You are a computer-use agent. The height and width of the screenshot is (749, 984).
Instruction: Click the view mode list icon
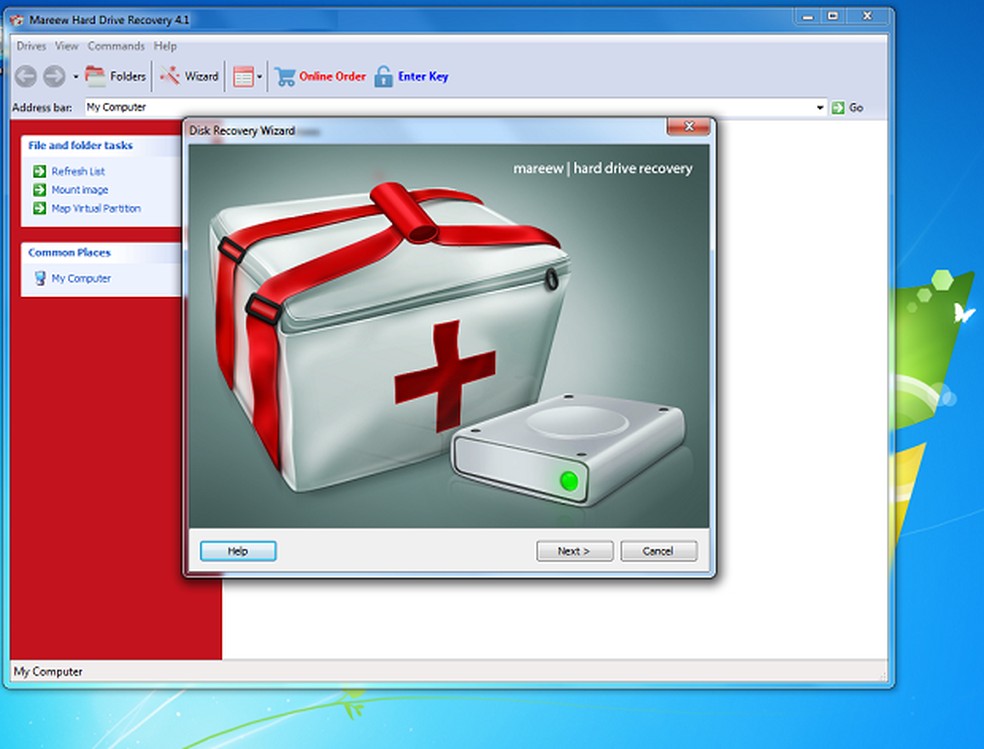[243, 77]
